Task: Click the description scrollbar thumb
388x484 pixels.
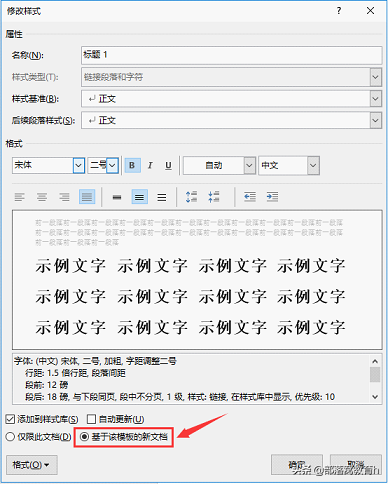Action: click(x=375, y=375)
